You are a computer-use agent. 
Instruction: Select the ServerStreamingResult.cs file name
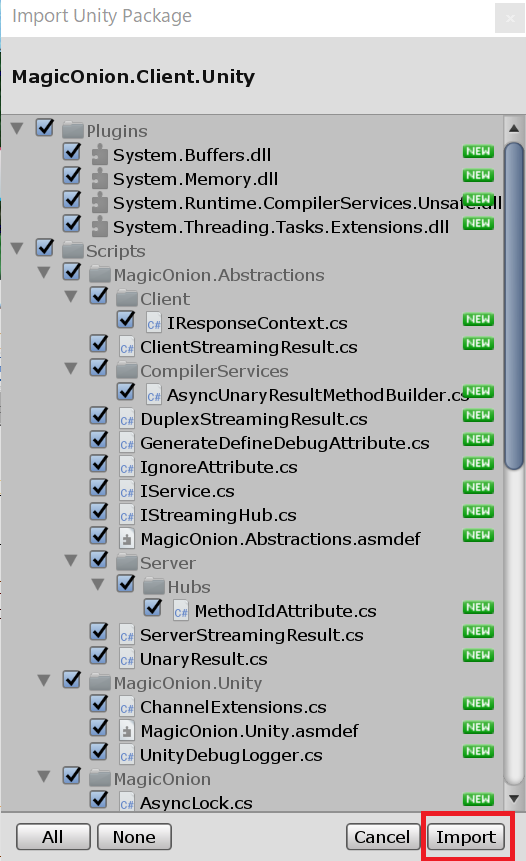tap(252, 635)
